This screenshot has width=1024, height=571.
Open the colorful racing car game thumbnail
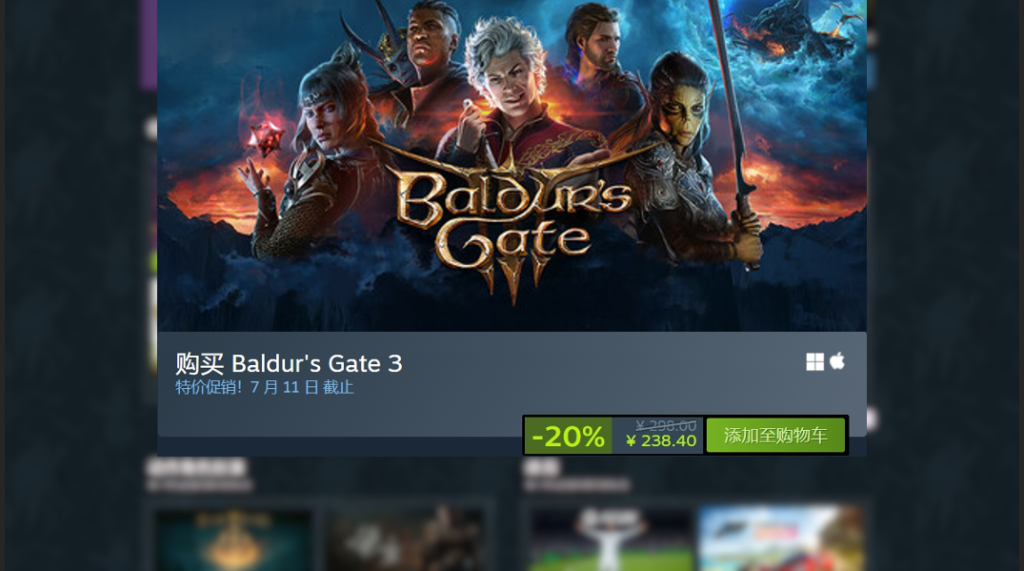pos(780,540)
